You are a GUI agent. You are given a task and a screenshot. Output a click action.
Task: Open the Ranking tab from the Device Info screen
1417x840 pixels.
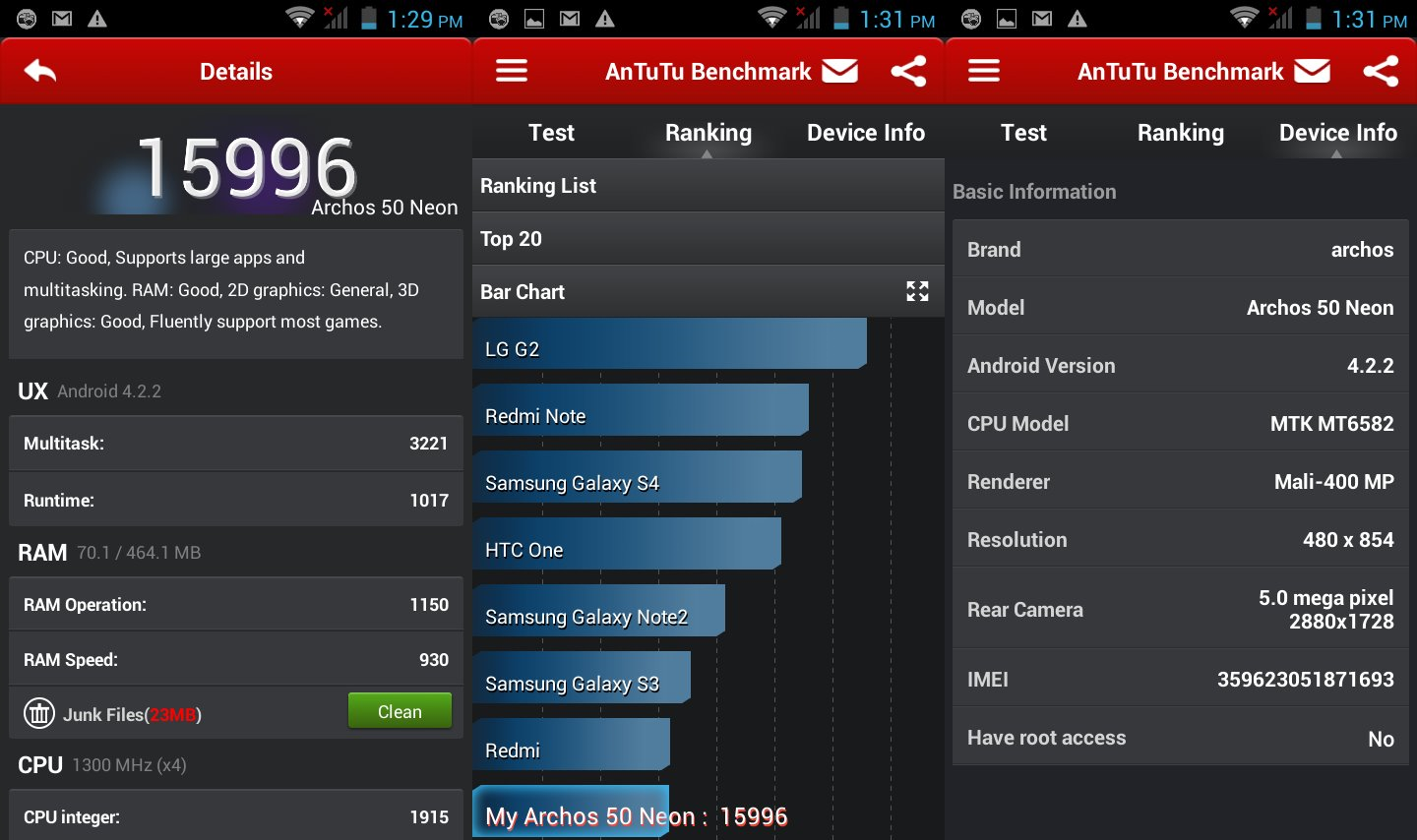pyautogui.click(x=1181, y=133)
